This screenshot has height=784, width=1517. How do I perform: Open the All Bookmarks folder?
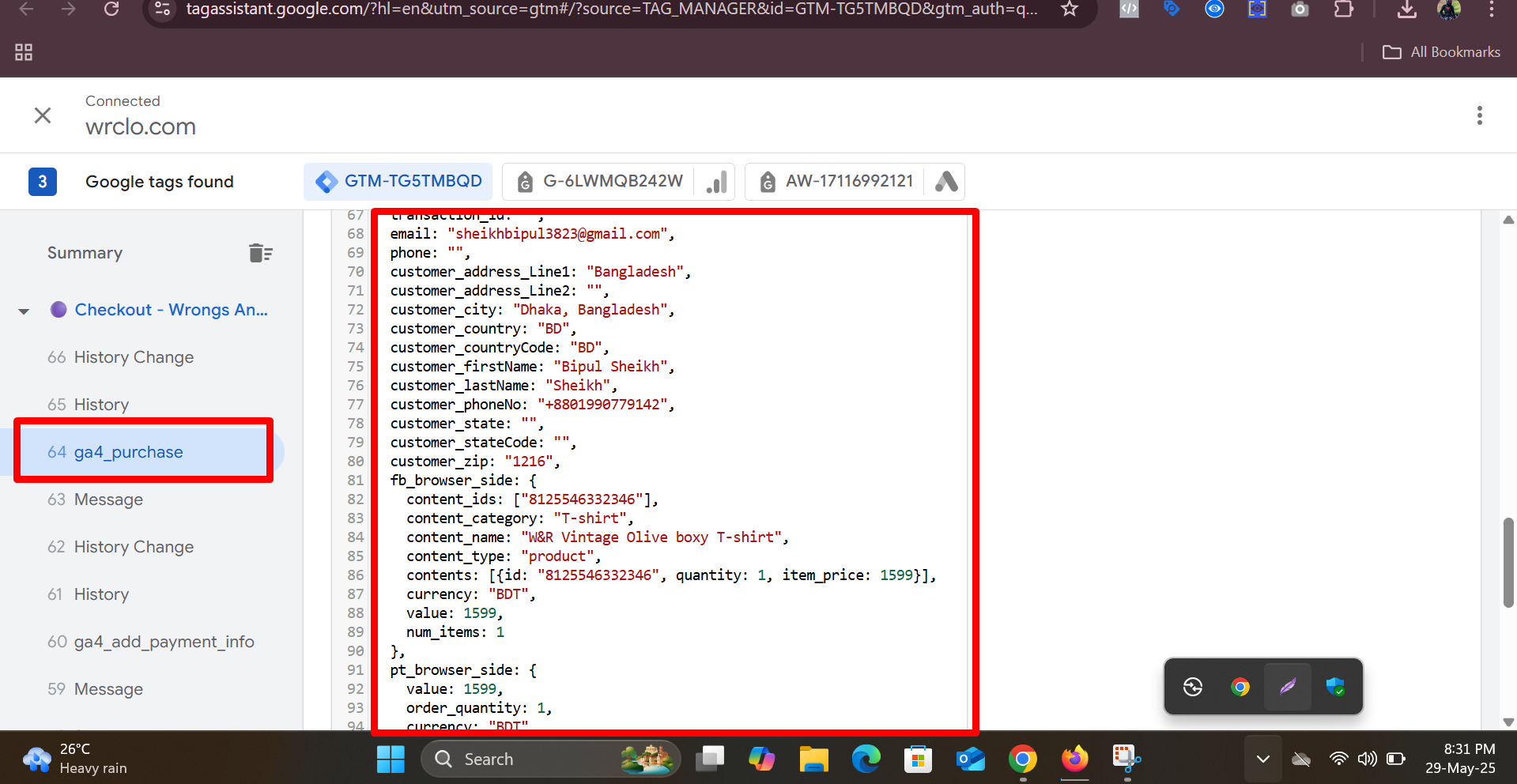1441,52
